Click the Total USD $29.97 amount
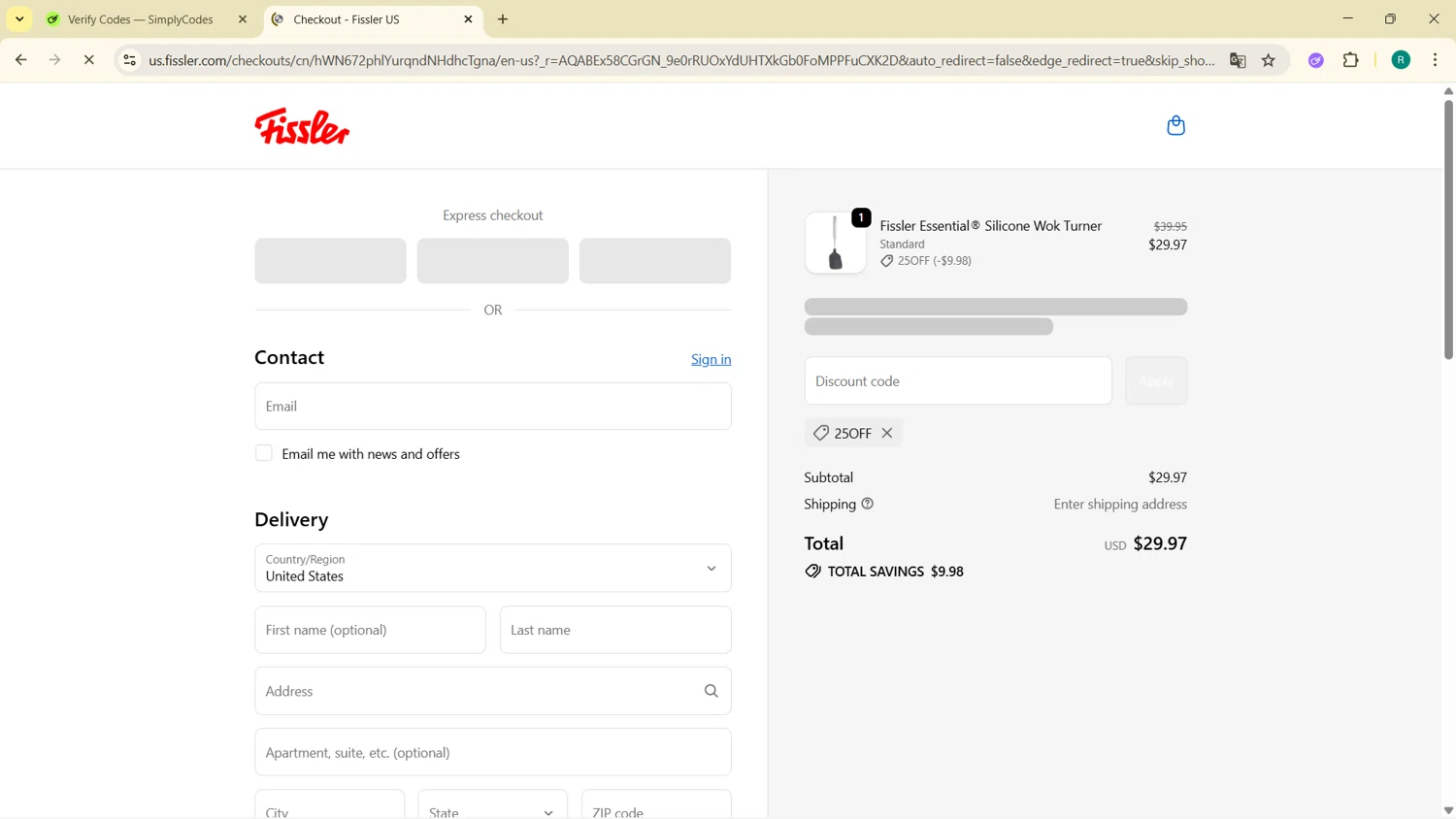 click(1145, 543)
